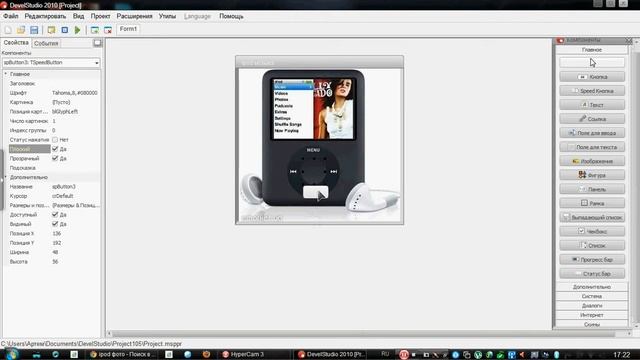640x360 pixels.
Task: Select the Статус бар component
Action: click(x=592, y=273)
